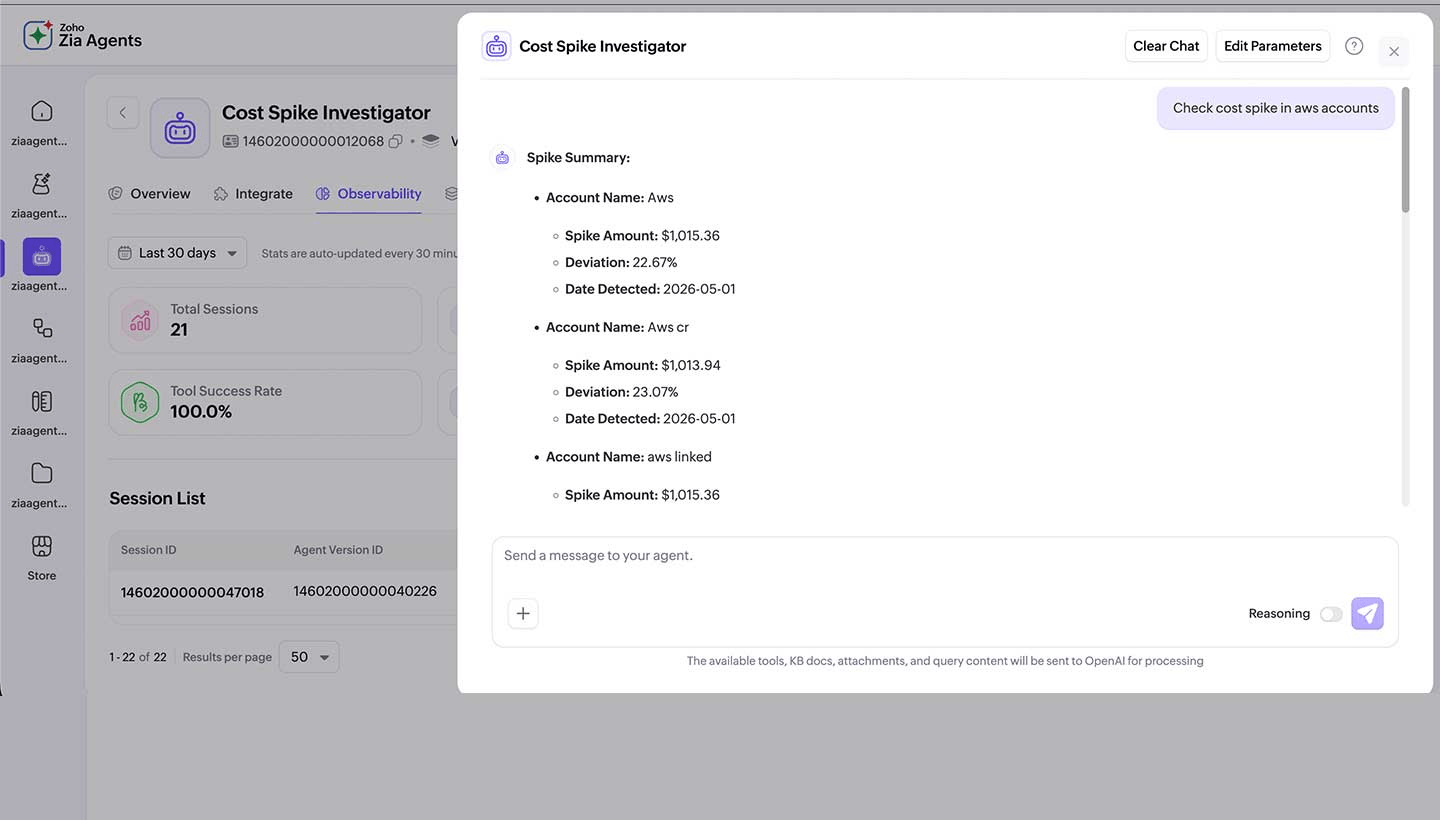
Task: Select the flask-with-sparkle icon in the sidebar
Action: [x=42, y=184]
